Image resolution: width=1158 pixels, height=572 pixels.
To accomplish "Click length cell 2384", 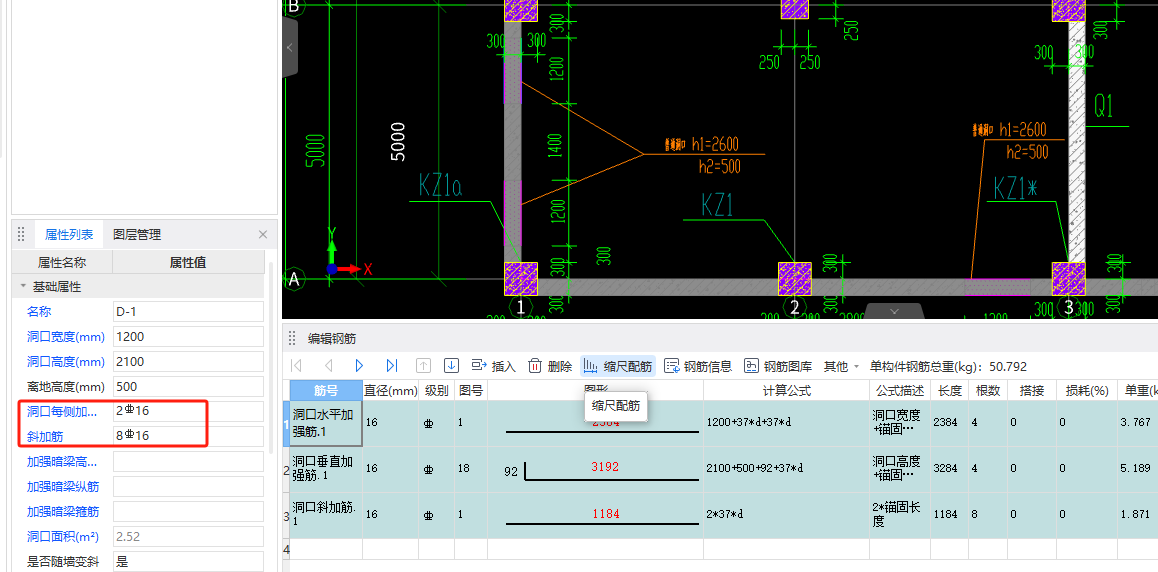I will (x=950, y=423).
